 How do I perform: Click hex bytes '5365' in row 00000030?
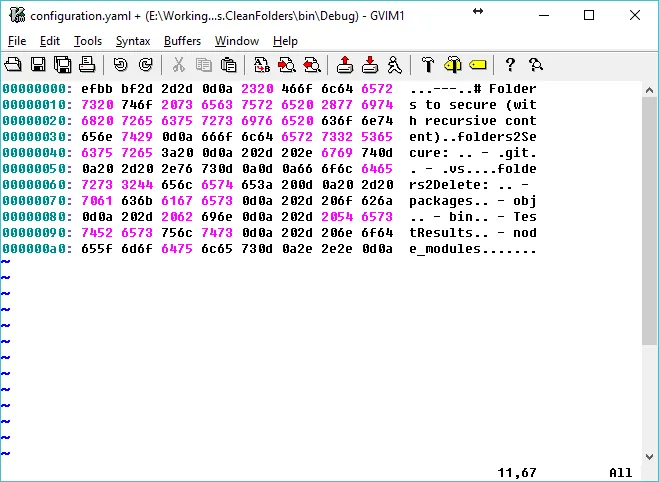click(377, 137)
